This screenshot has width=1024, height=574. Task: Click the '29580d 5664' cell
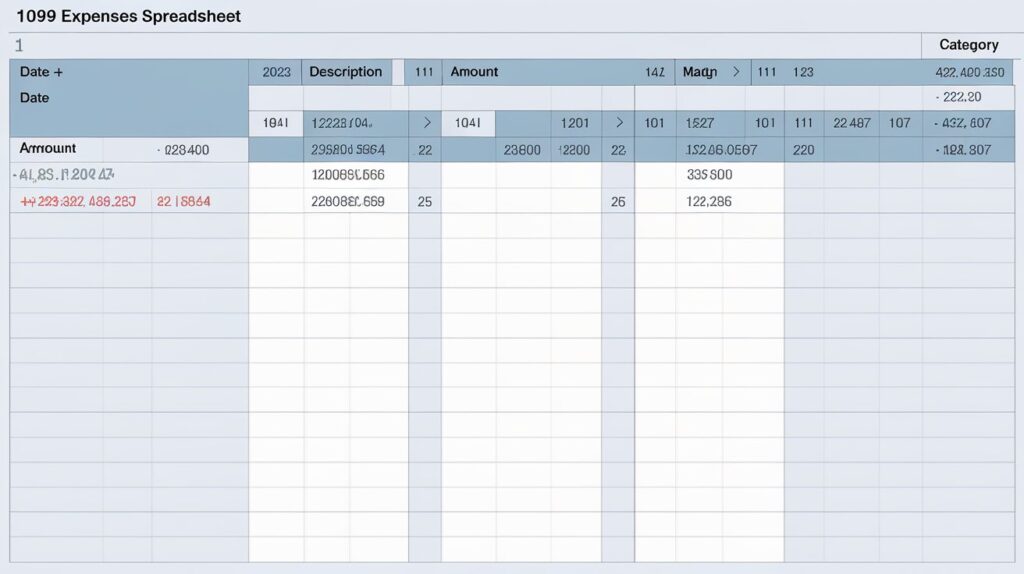(347, 150)
